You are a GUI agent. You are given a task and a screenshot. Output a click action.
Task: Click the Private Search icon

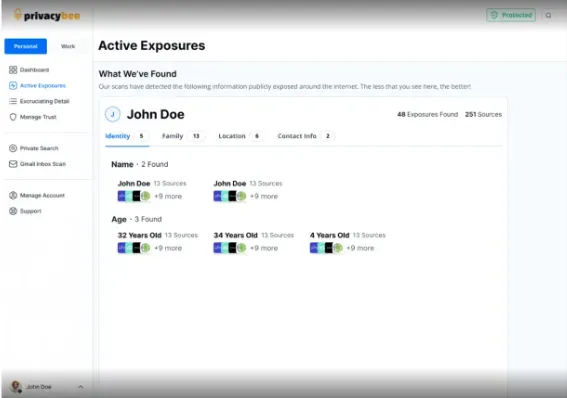click(x=13, y=148)
